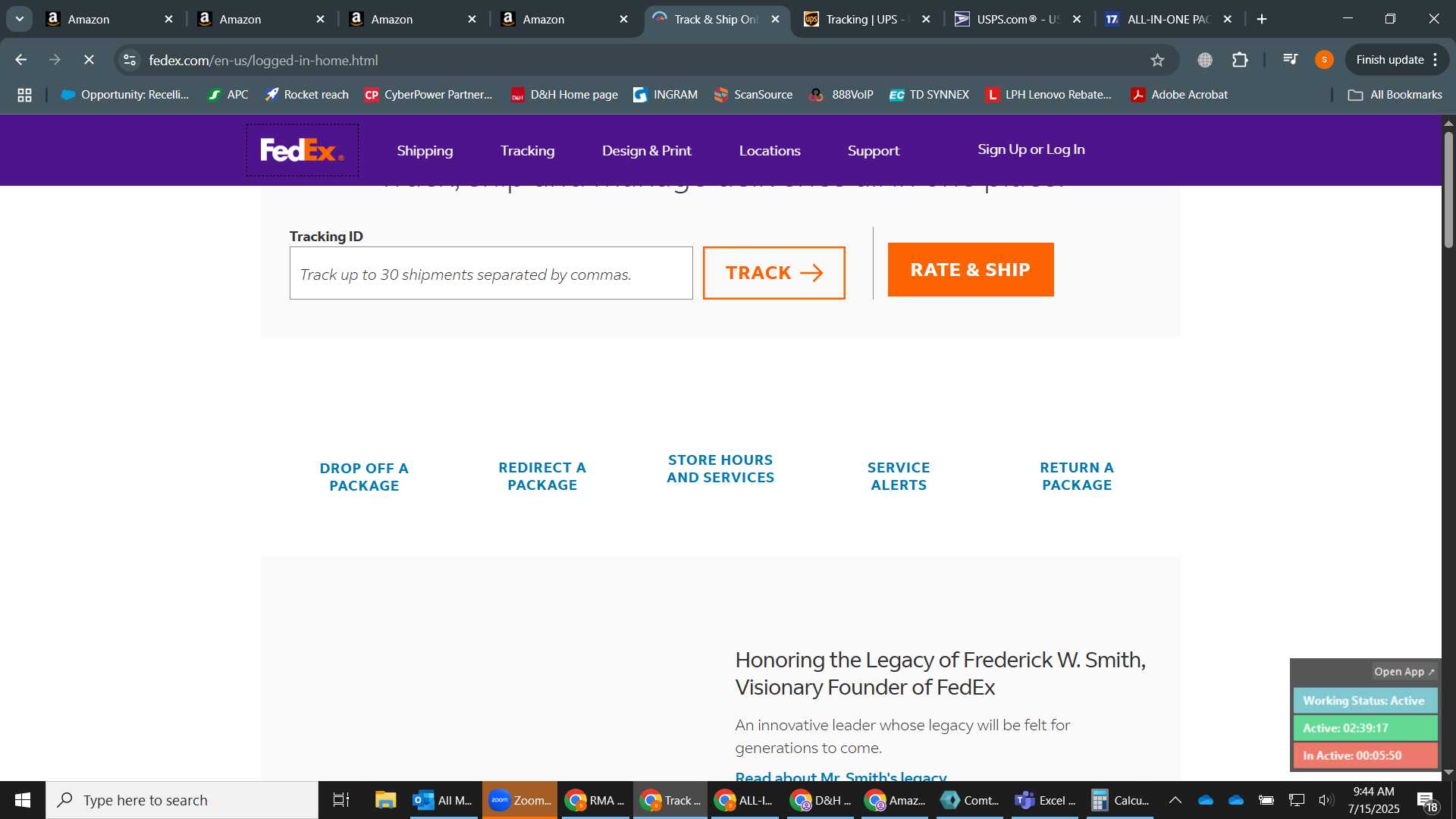Viewport: 1456px width, 819px height.
Task: Click the taskbar clock 9:44 AM
Action: click(x=1373, y=791)
